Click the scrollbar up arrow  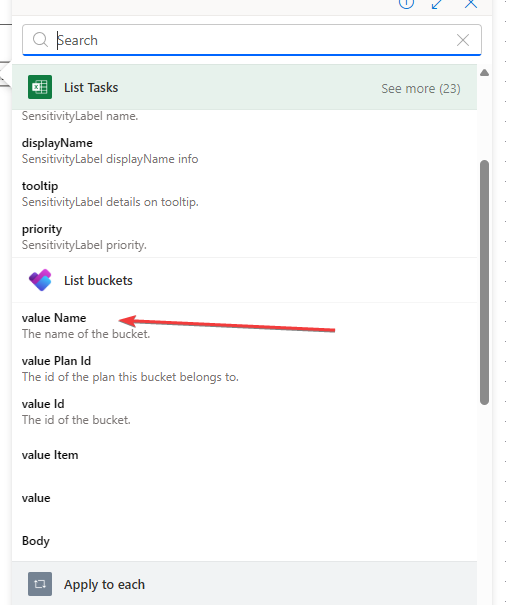484,73
